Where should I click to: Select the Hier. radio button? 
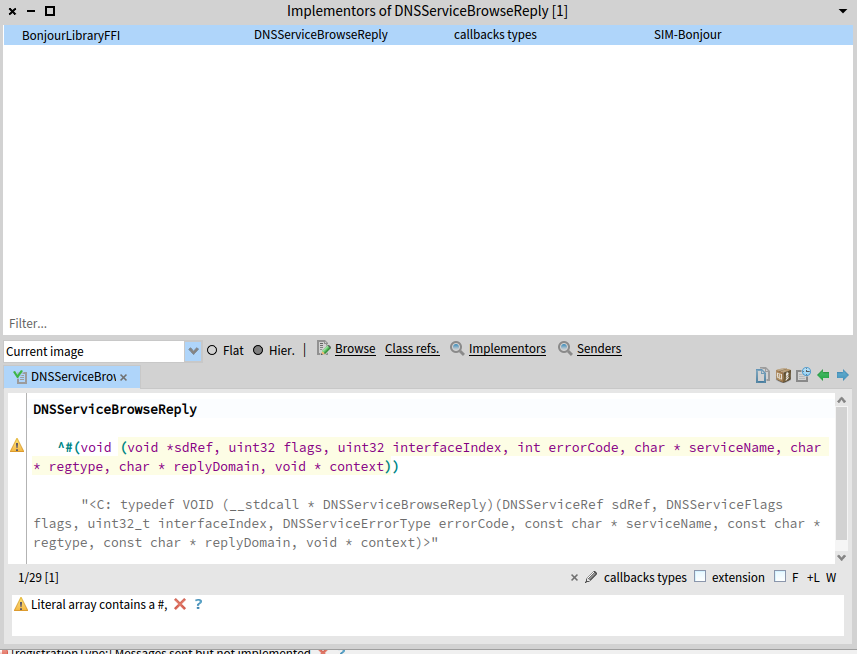[258, 350]
